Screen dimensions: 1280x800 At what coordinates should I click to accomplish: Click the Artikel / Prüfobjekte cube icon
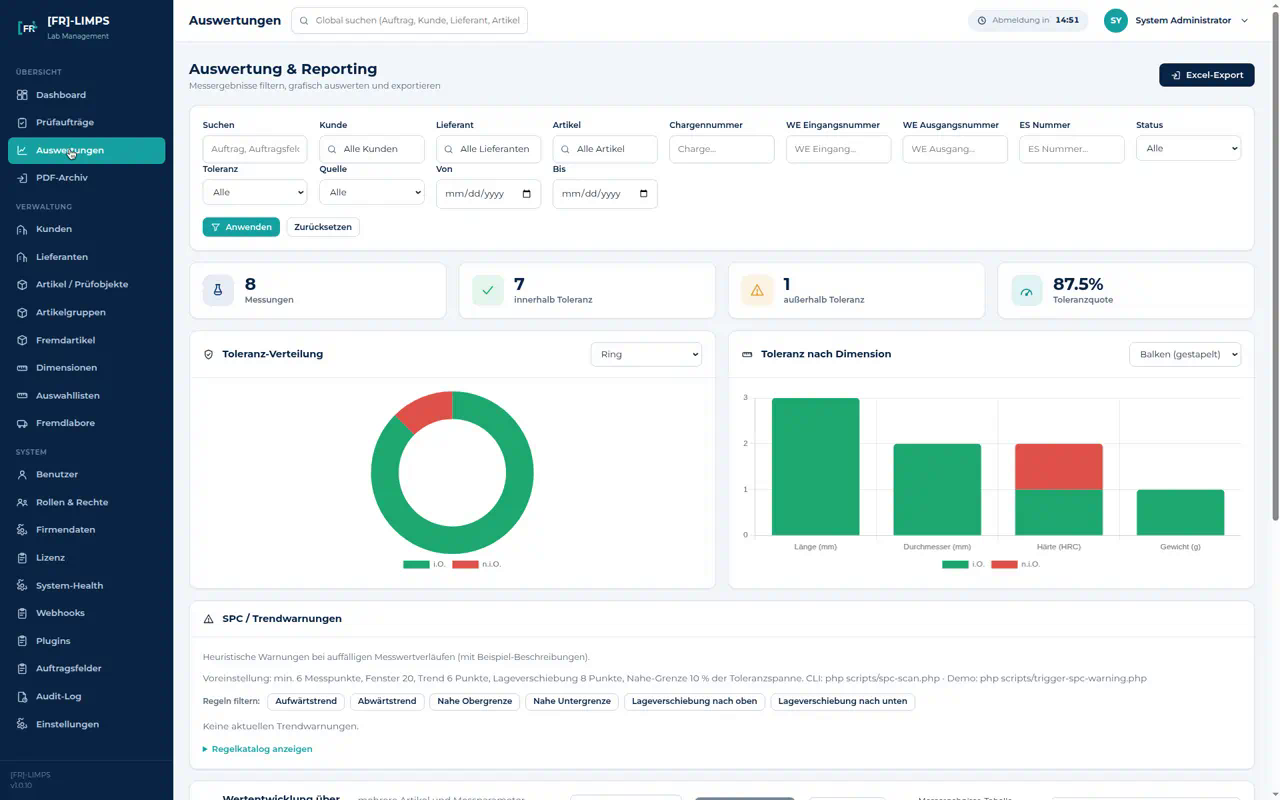coord(22,285)
